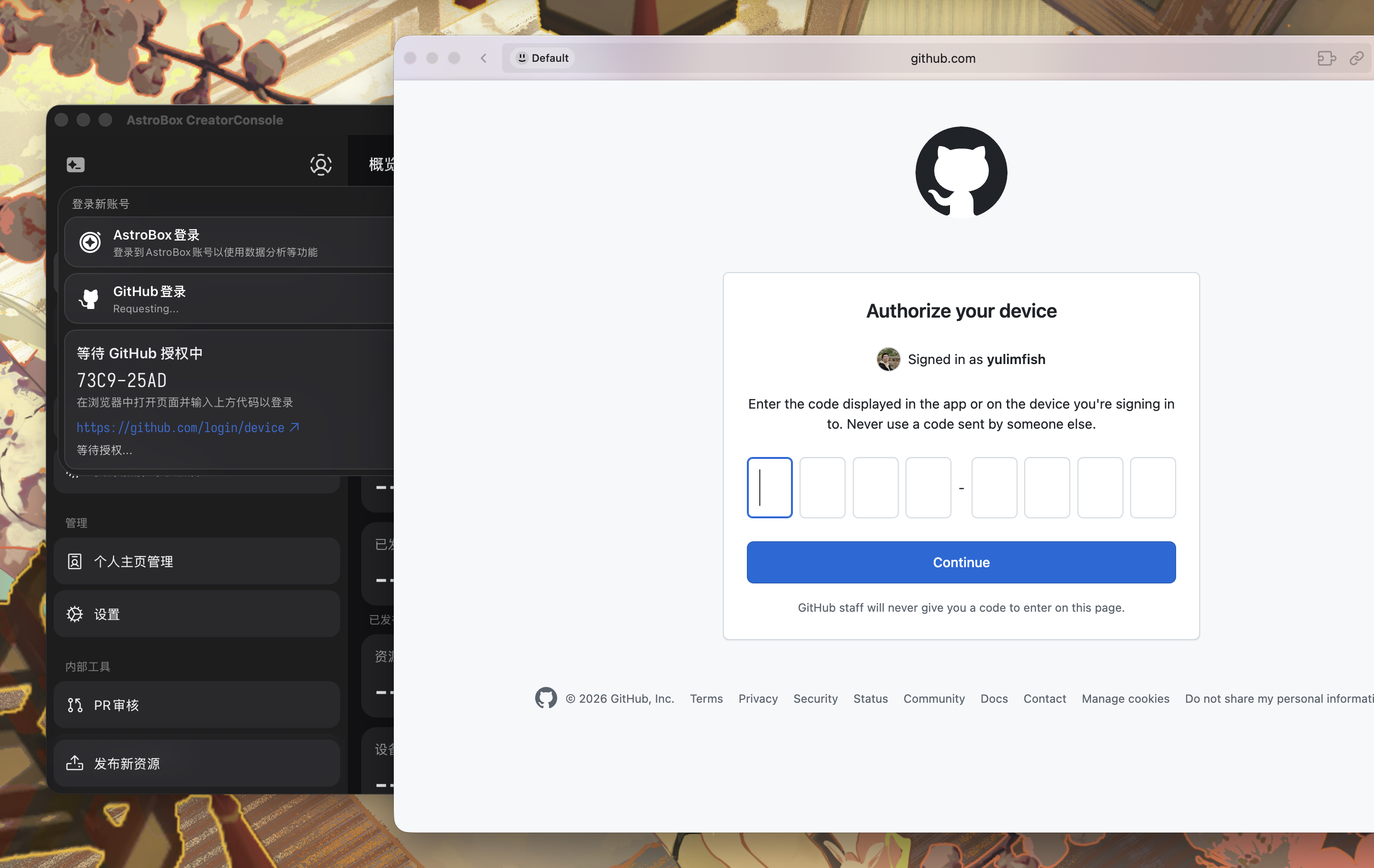The height and width of the screenshot is (868, 1374).
Task: Click the yulimfish avatar image
Action: click(x=888, y=359)
